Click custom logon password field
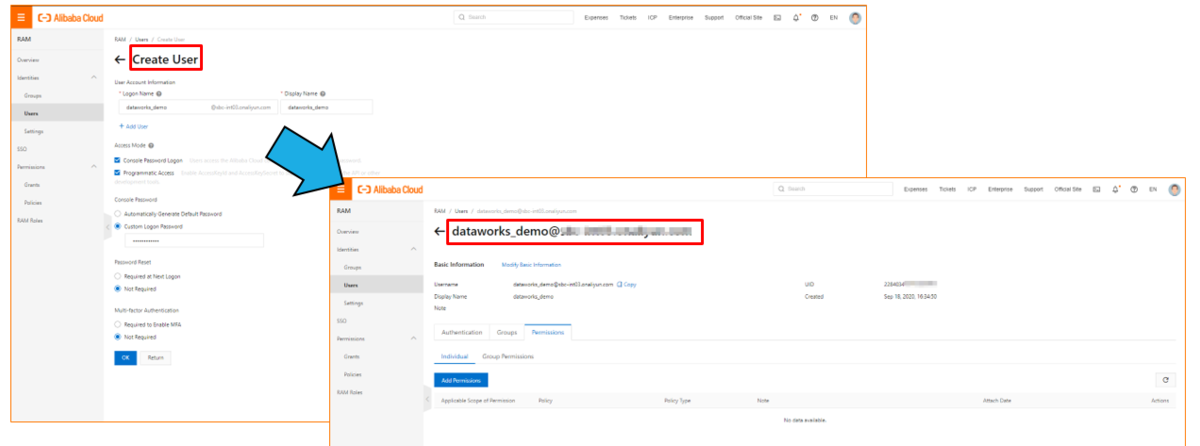The width and height of the screenshot is (1200, 446). tap(195, 241)
